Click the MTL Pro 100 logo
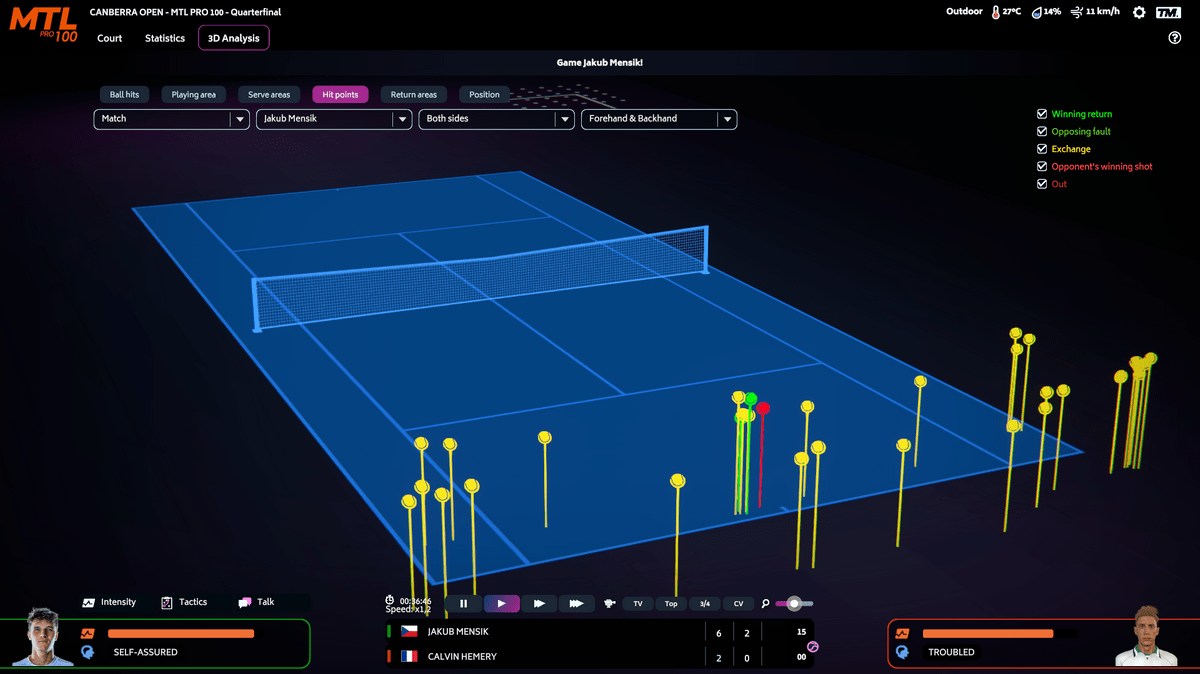The width and height of the screenshot is (1200, 674). tap(42, 22)
